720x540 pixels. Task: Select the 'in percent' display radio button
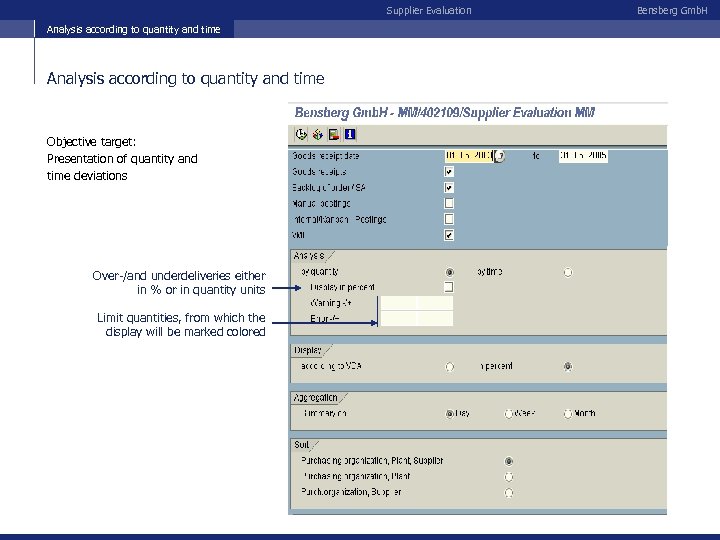(x=568, y=366)
